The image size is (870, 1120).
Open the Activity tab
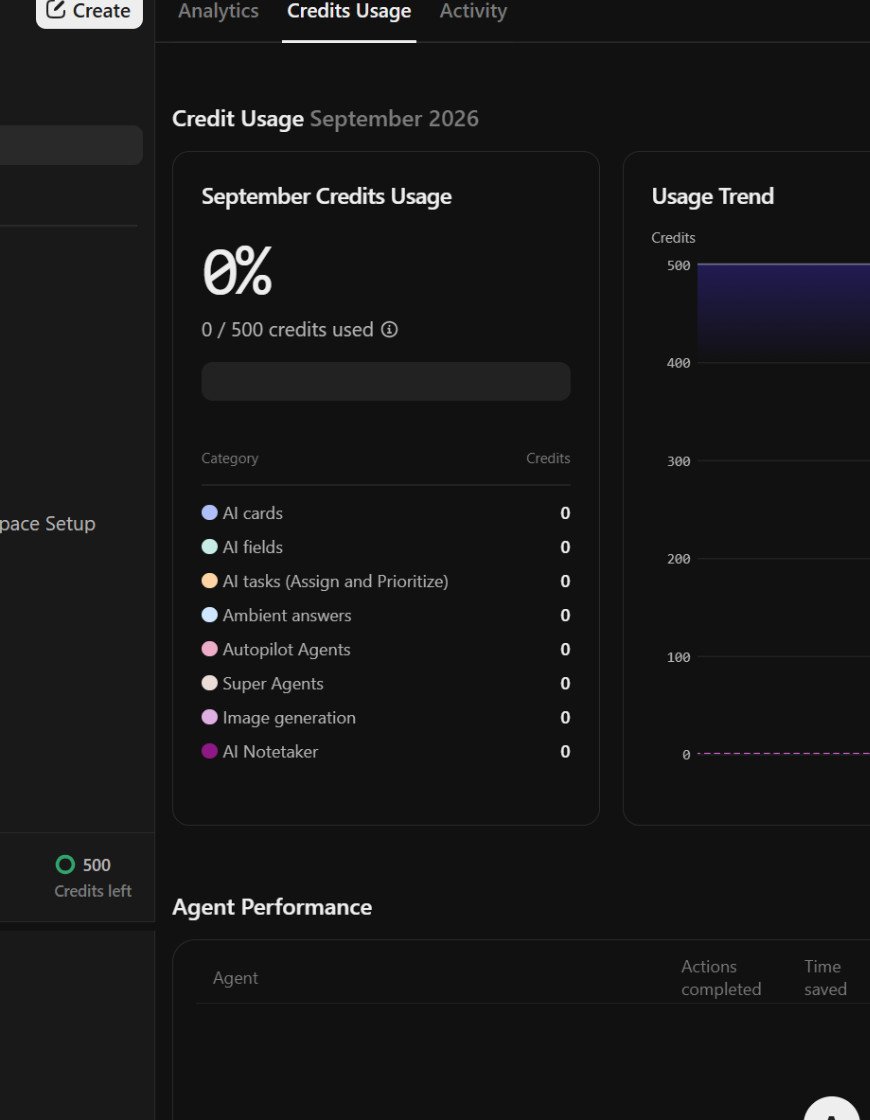[473, 11]
